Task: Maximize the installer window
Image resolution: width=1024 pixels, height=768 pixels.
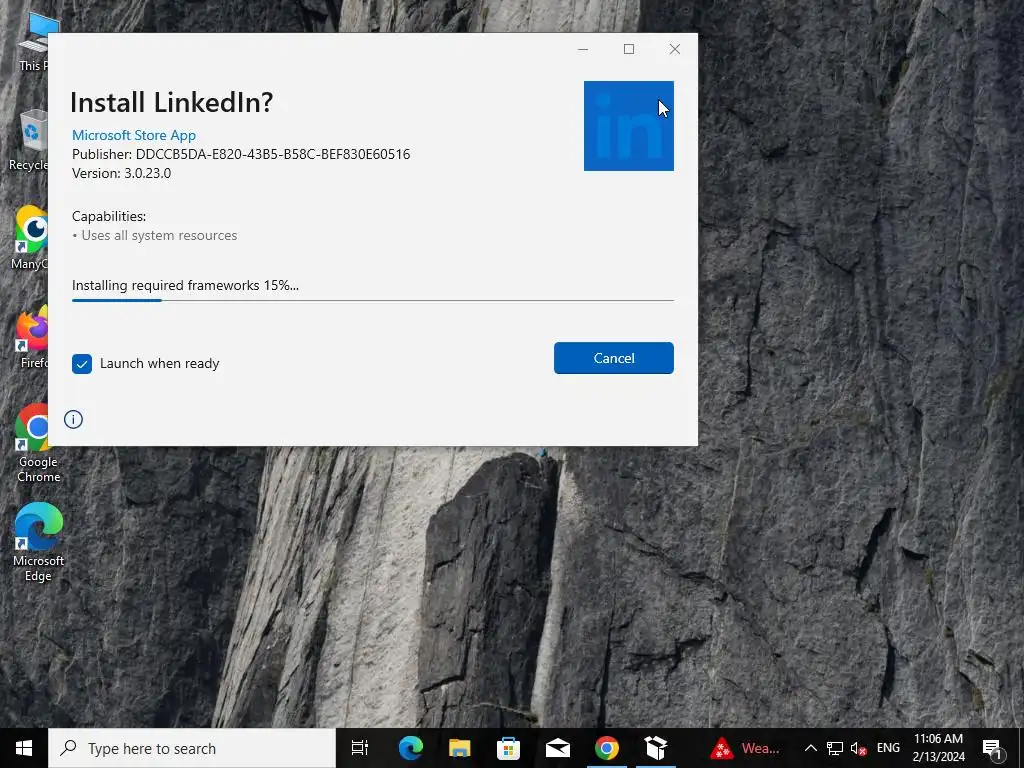Action: 629,49
